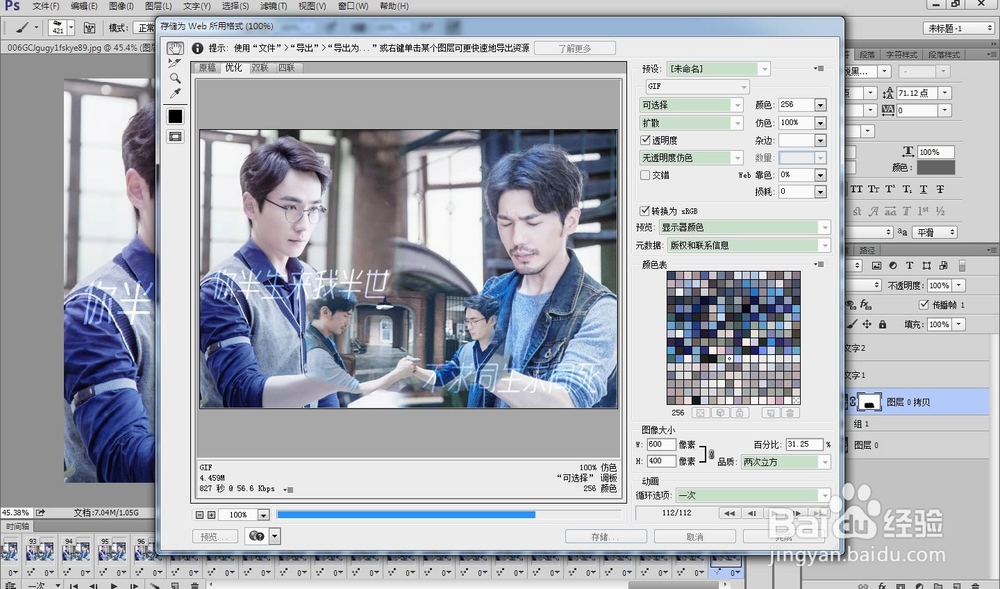Click the new color icon under color table
The image size is (1000, 589).
click(x=770, y=413)
